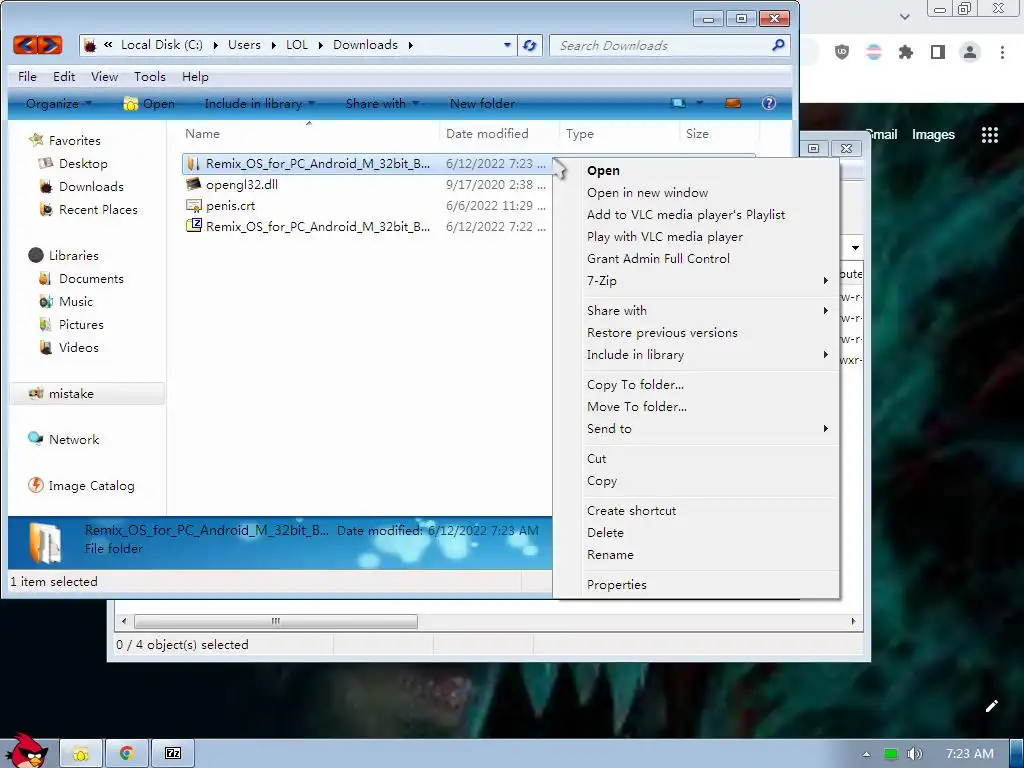
Task: Click the search magnifier icon in Search Downloads
Action: 778,45
